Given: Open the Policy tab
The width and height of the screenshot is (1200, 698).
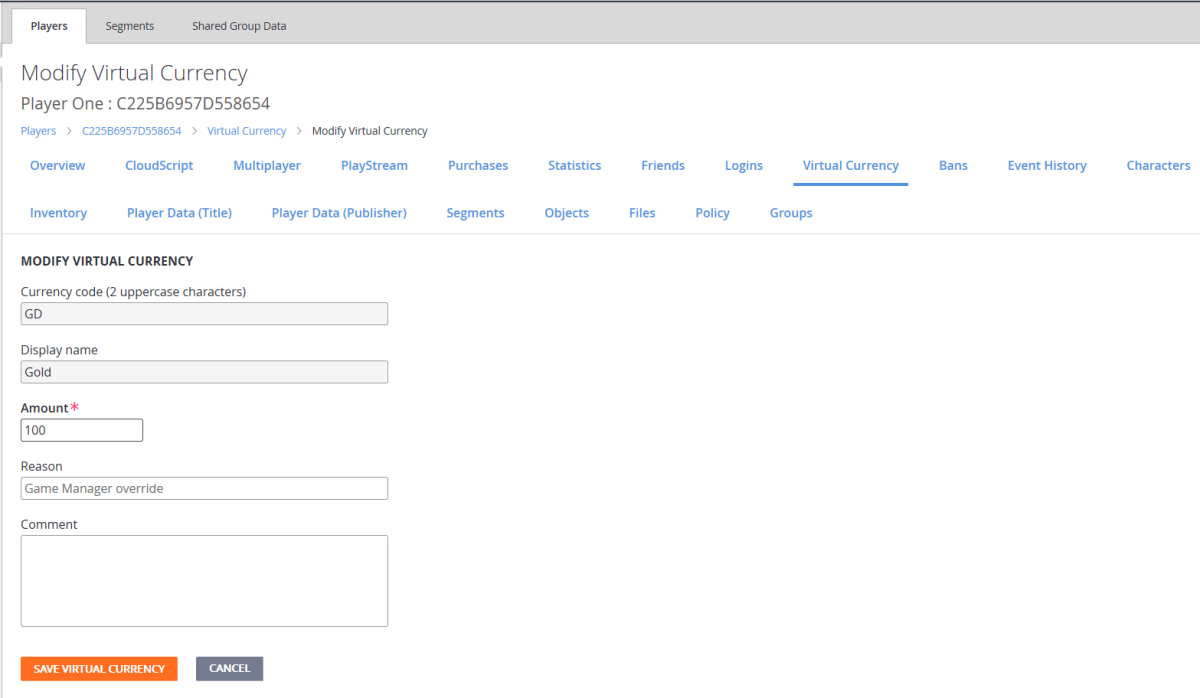Looking at the screenshot, I should (x=712, y=213).
